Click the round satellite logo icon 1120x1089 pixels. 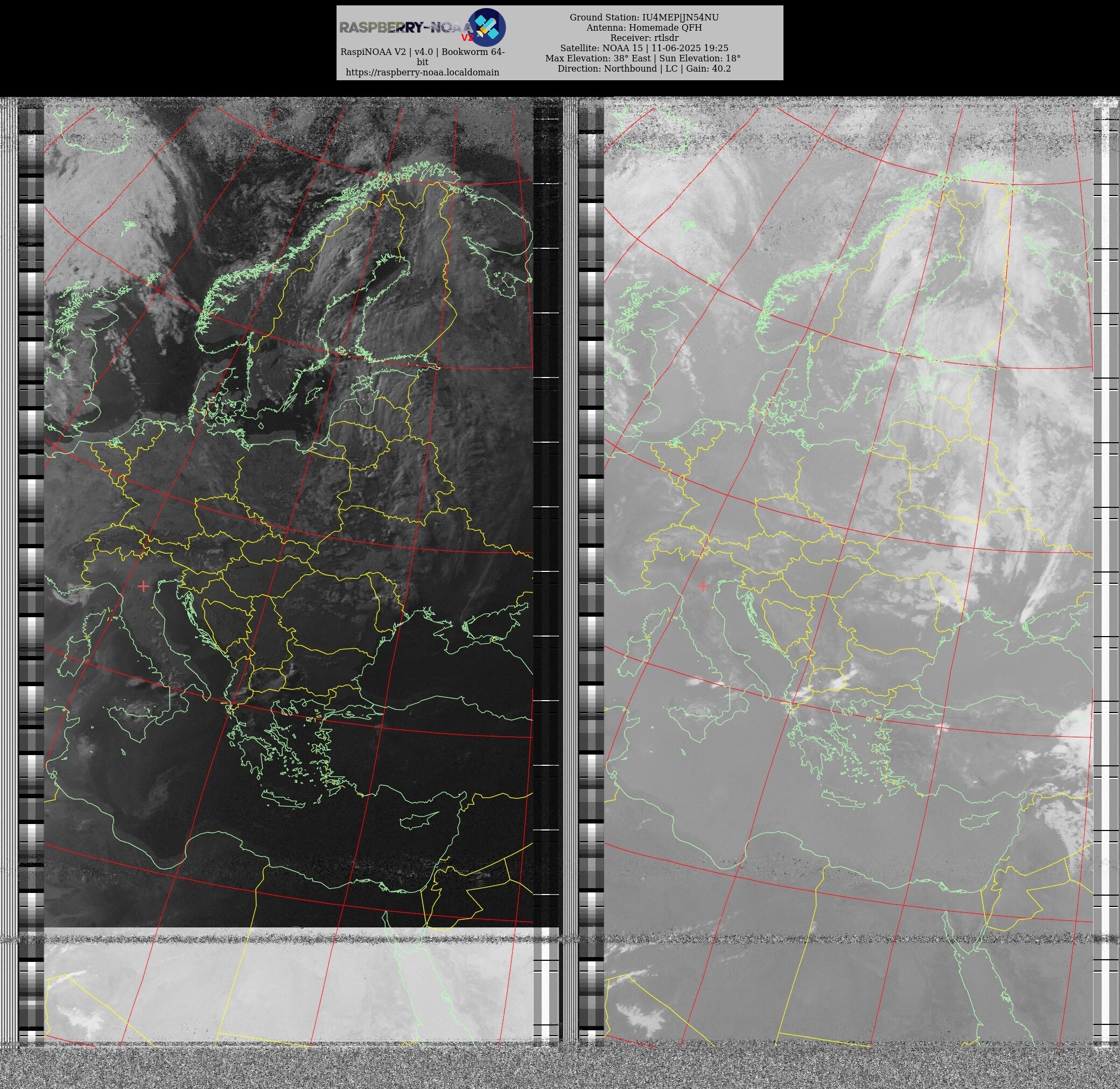[487, 27]
